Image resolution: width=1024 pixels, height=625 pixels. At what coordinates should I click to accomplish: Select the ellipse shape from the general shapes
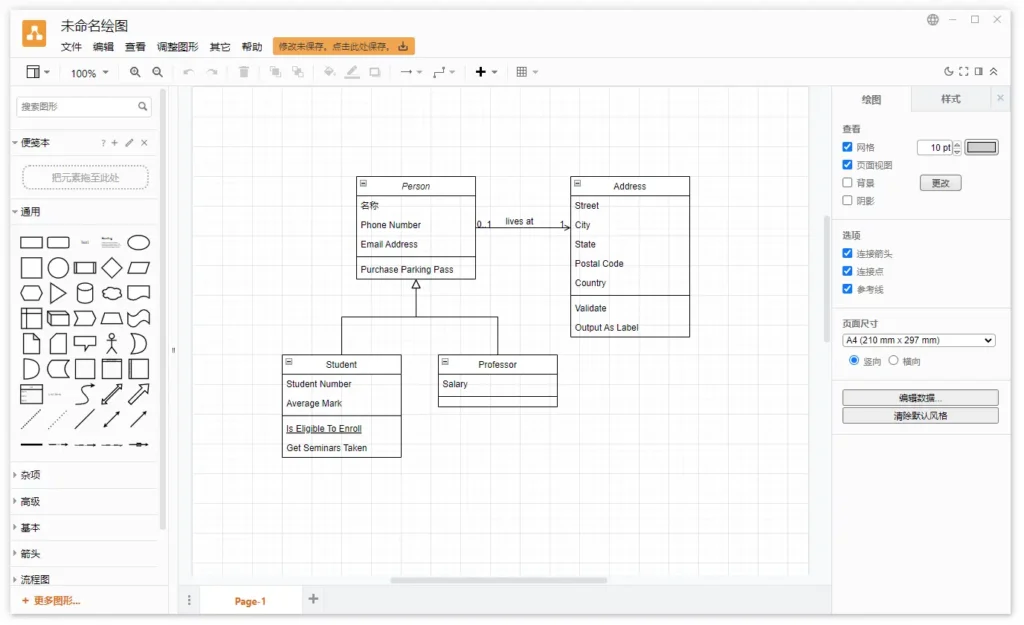138,242
